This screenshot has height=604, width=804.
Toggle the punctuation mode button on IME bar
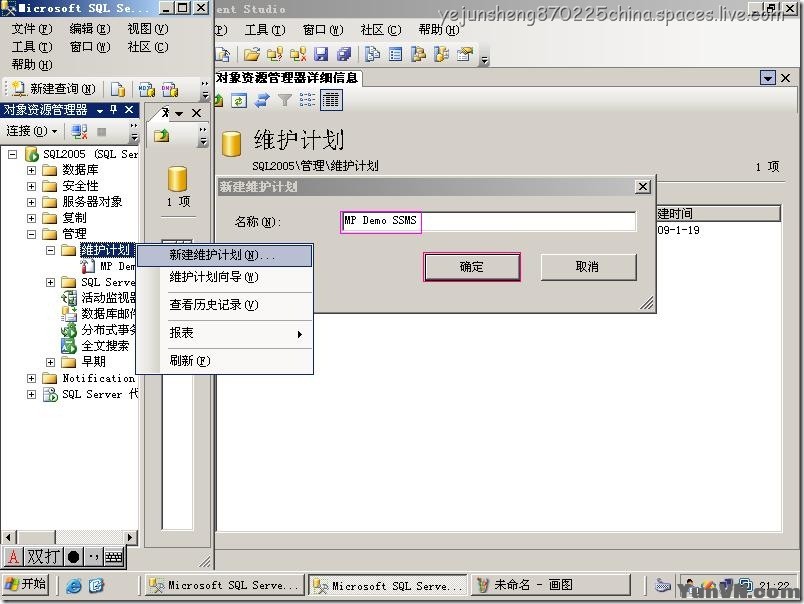coord(93,556)
